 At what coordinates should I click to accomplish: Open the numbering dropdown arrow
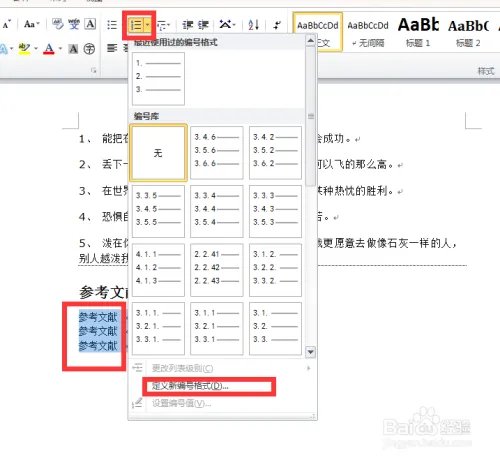click(147, 25)
